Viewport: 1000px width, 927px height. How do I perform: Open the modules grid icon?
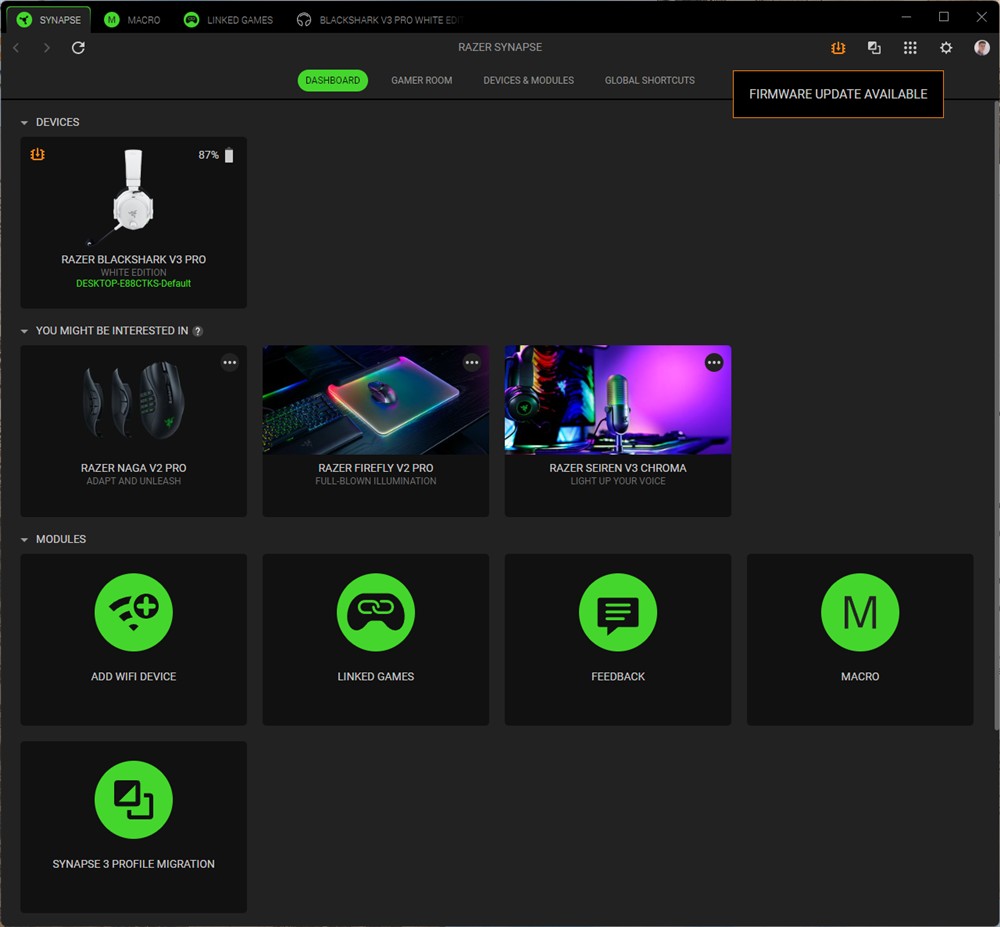(x=910, y=48)
